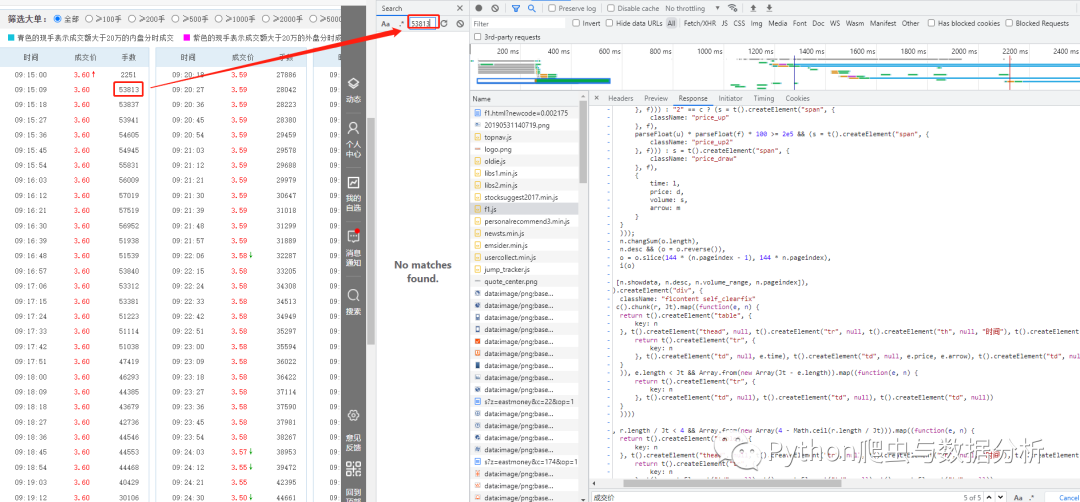Select personalrecommend3.min.js request
The width and height of the screenshot is (1080, 502).
526,221
